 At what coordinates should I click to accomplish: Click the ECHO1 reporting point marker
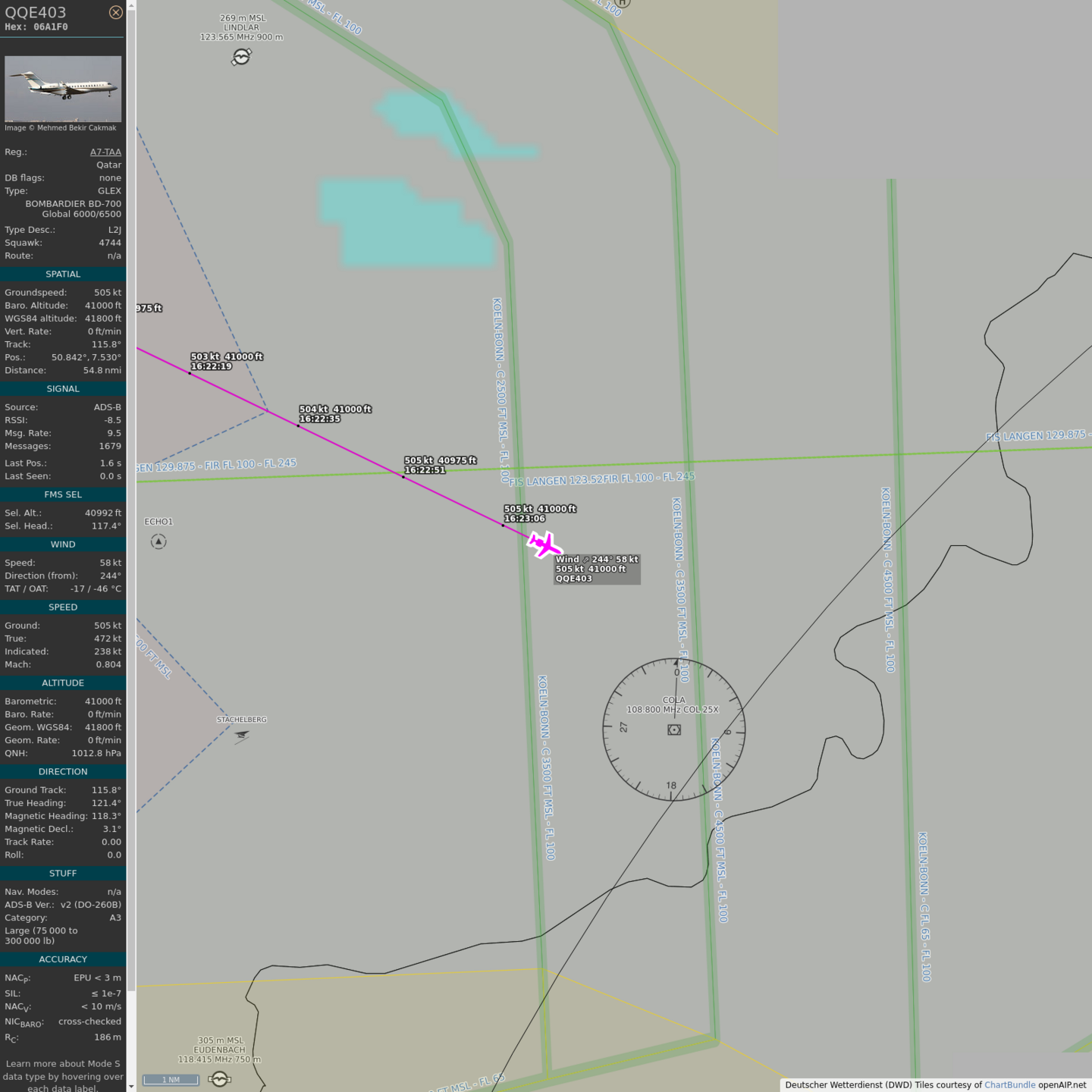coord(158,541)
